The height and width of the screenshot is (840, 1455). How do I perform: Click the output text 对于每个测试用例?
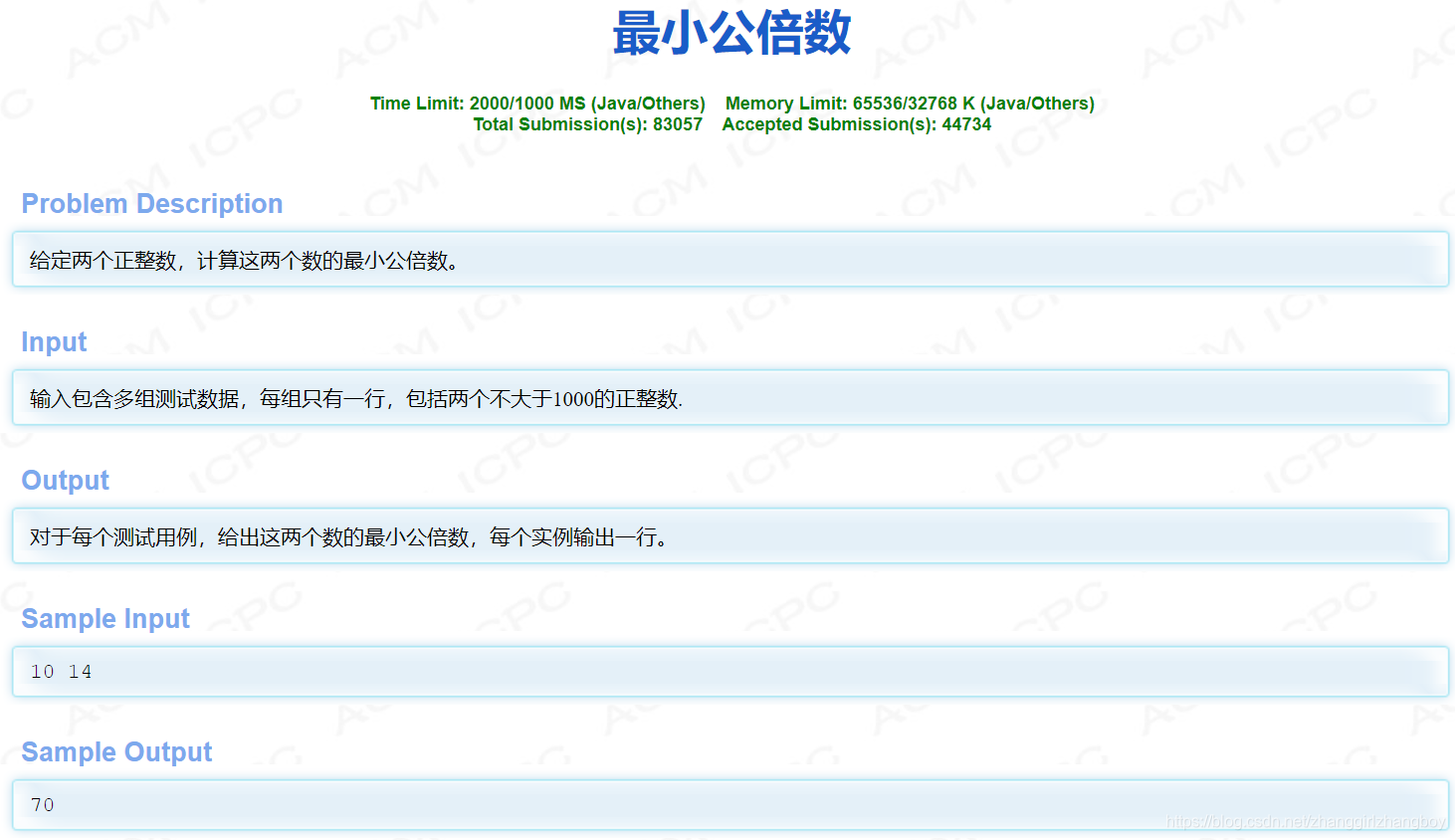(113, 537)
